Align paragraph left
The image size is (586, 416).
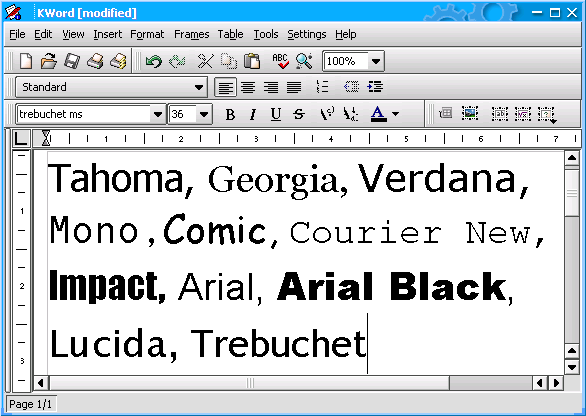click(225, 87)
